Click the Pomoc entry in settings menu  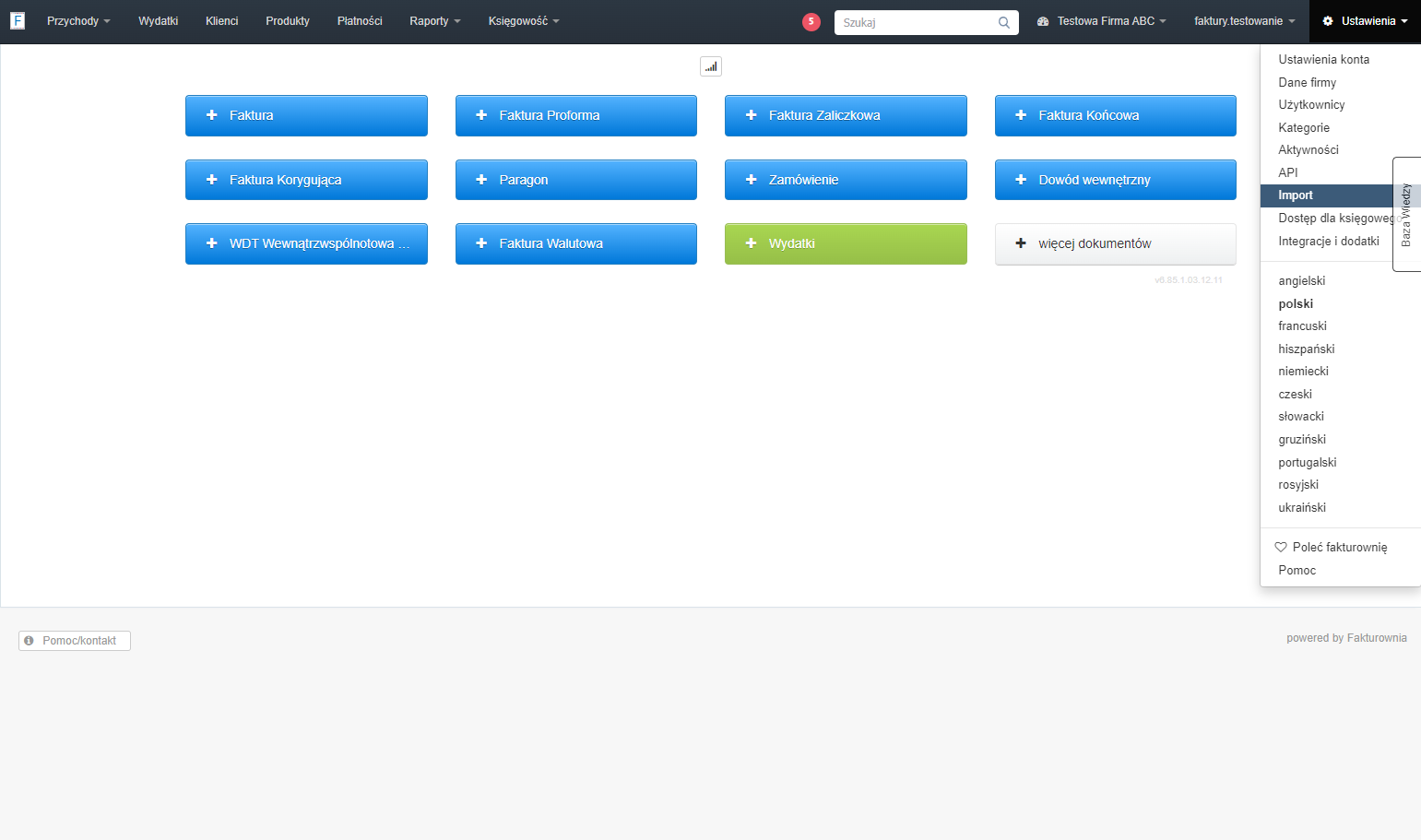pos(1297,571)
